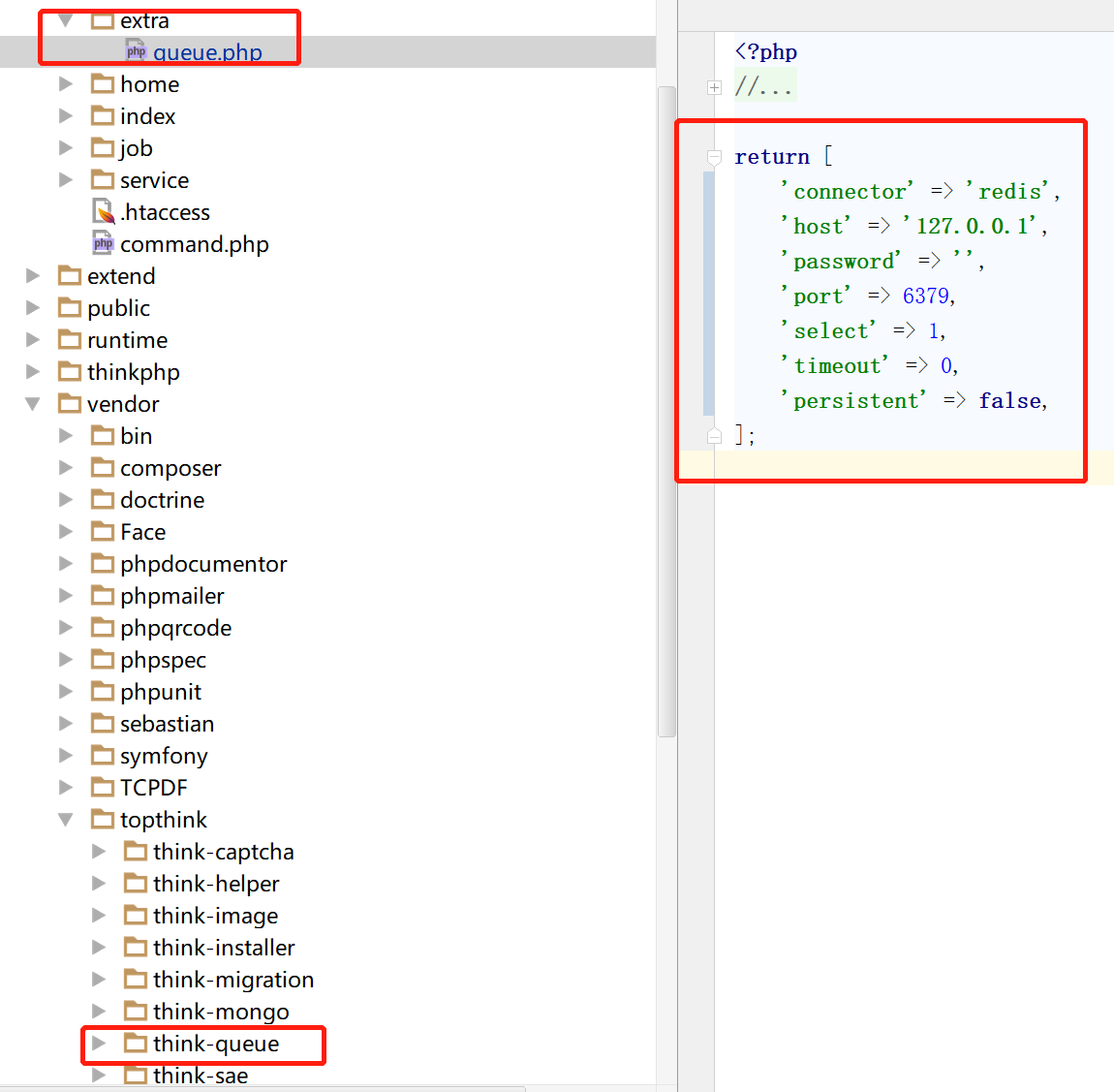
Task: Click the think-migration folder icon
Action: (136, 979)
